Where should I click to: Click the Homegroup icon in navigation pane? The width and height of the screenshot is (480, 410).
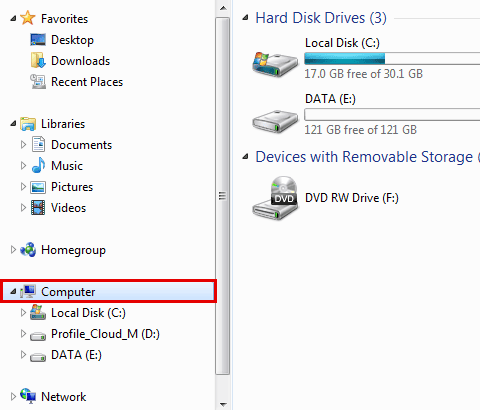(x=28, y=250)
